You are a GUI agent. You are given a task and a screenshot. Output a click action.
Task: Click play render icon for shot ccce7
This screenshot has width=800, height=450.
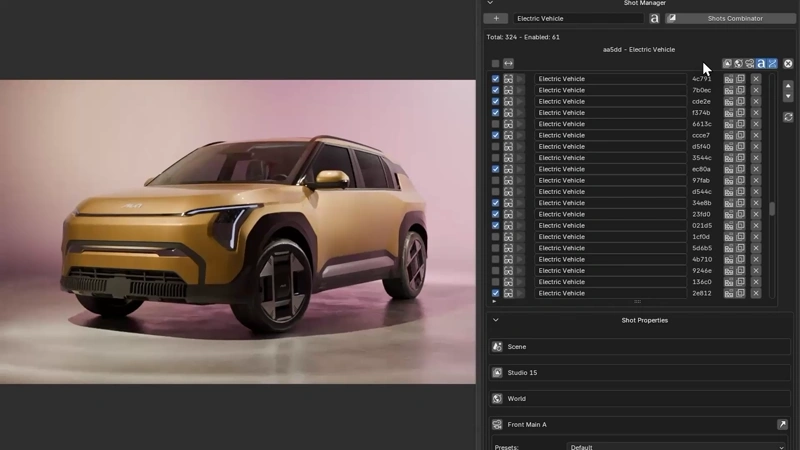[x=520, y=135]
